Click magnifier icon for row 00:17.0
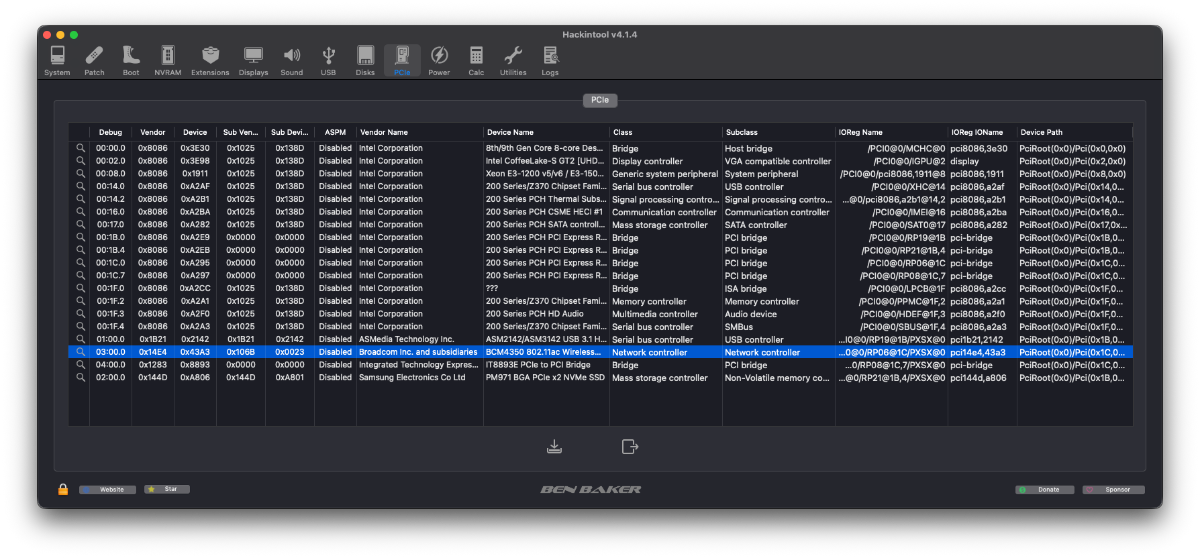The image size is (1200, 558). pos(80,225)
